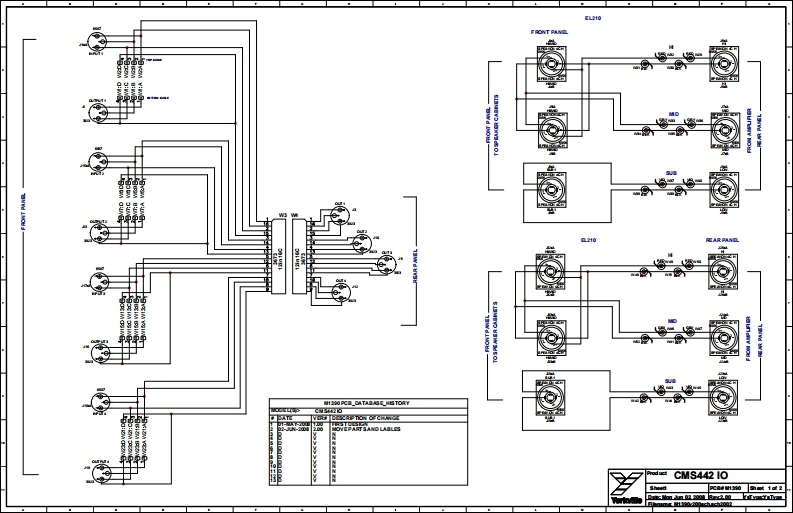Select the Filename field in title block

tap(690, 505)
